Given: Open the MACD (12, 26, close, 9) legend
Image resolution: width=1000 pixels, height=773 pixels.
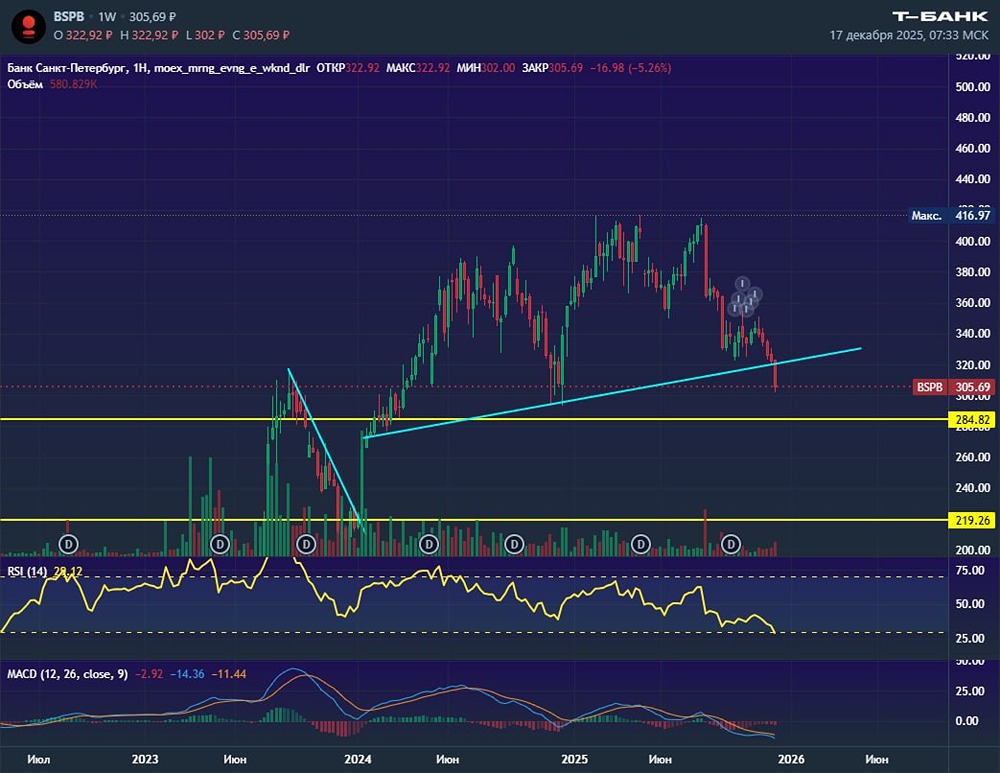Looking at the screenshot, I should click(x=67, y=674).
